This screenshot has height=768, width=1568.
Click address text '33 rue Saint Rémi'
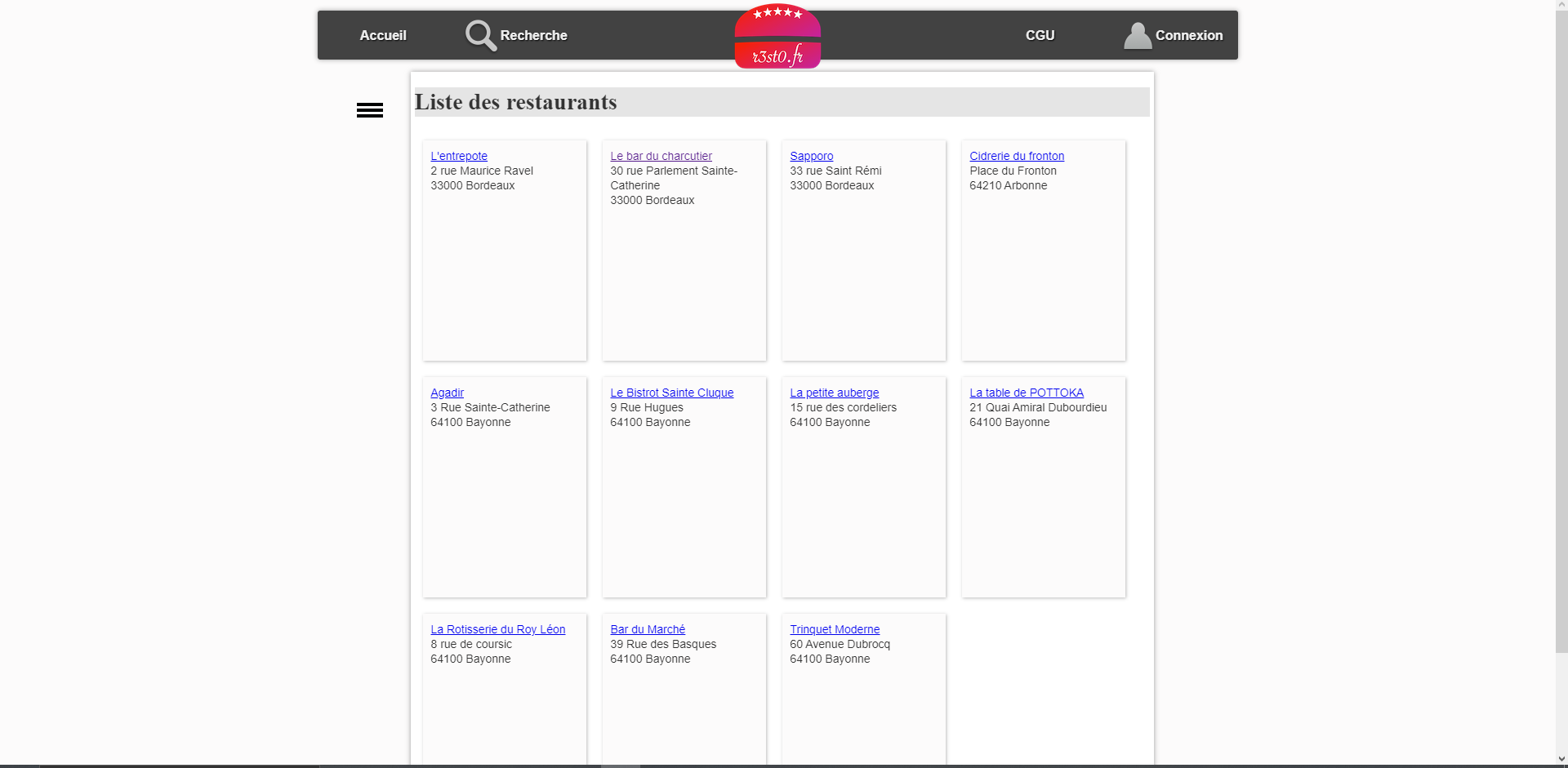point(835,171)
